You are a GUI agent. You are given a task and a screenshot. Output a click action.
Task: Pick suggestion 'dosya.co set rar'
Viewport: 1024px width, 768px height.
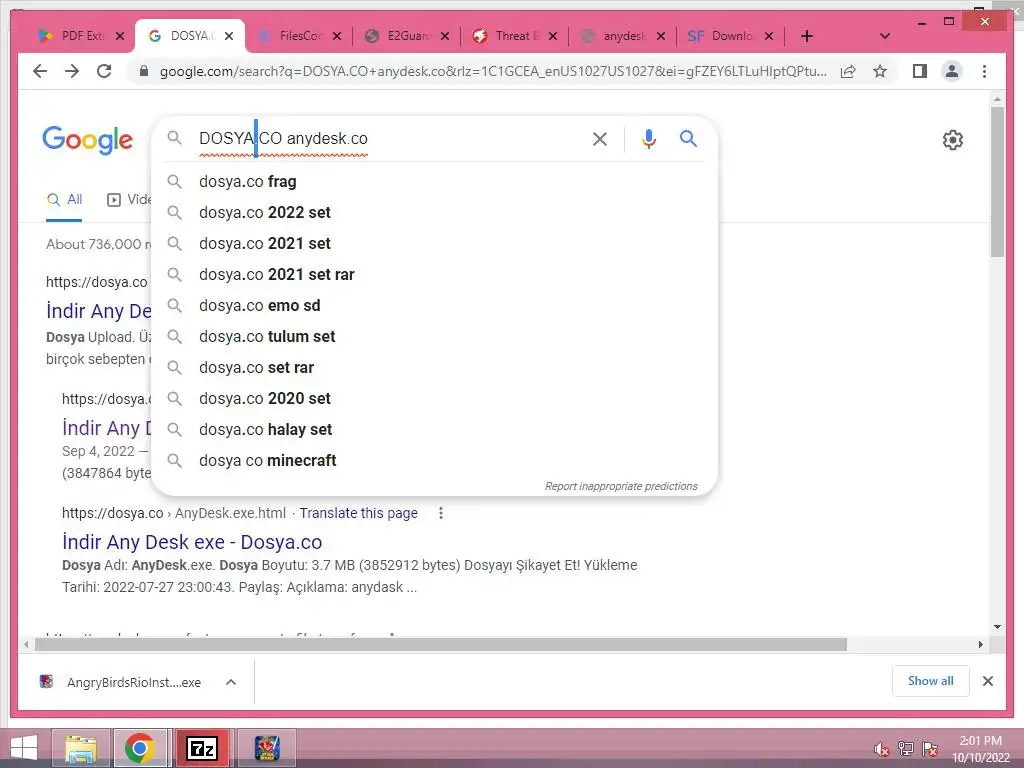[434, 368]
